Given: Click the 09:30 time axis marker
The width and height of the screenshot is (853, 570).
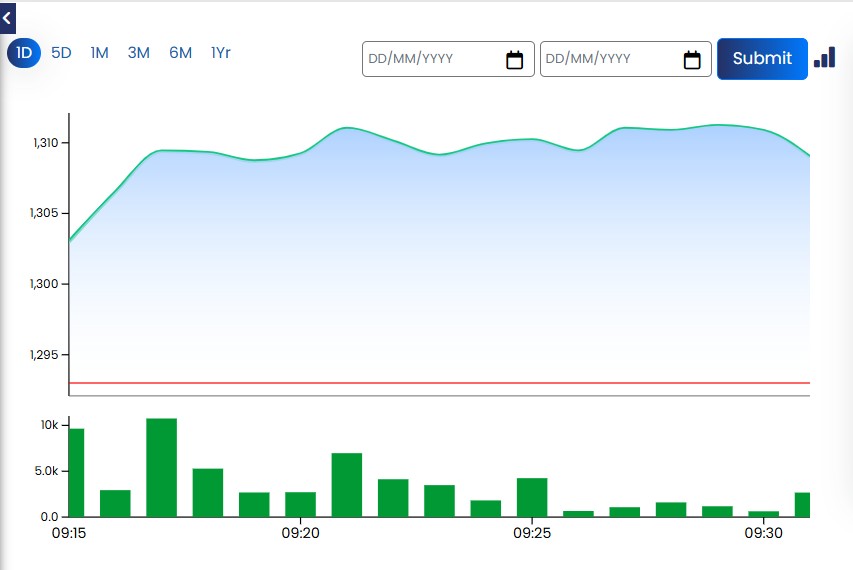Looking at the screenshot, I should point(763,533).
